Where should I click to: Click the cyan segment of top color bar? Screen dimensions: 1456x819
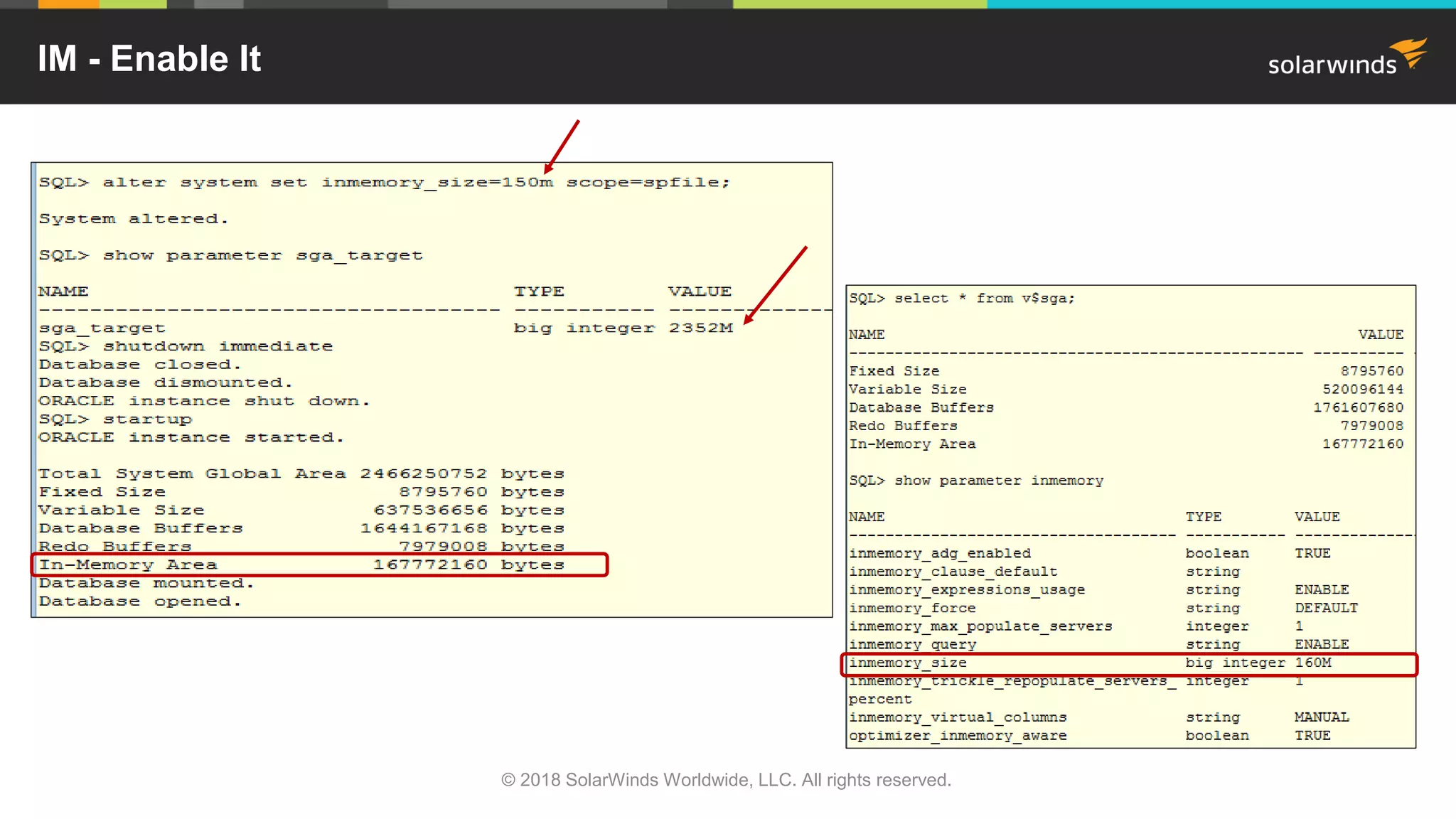(x=1221, y=4)
